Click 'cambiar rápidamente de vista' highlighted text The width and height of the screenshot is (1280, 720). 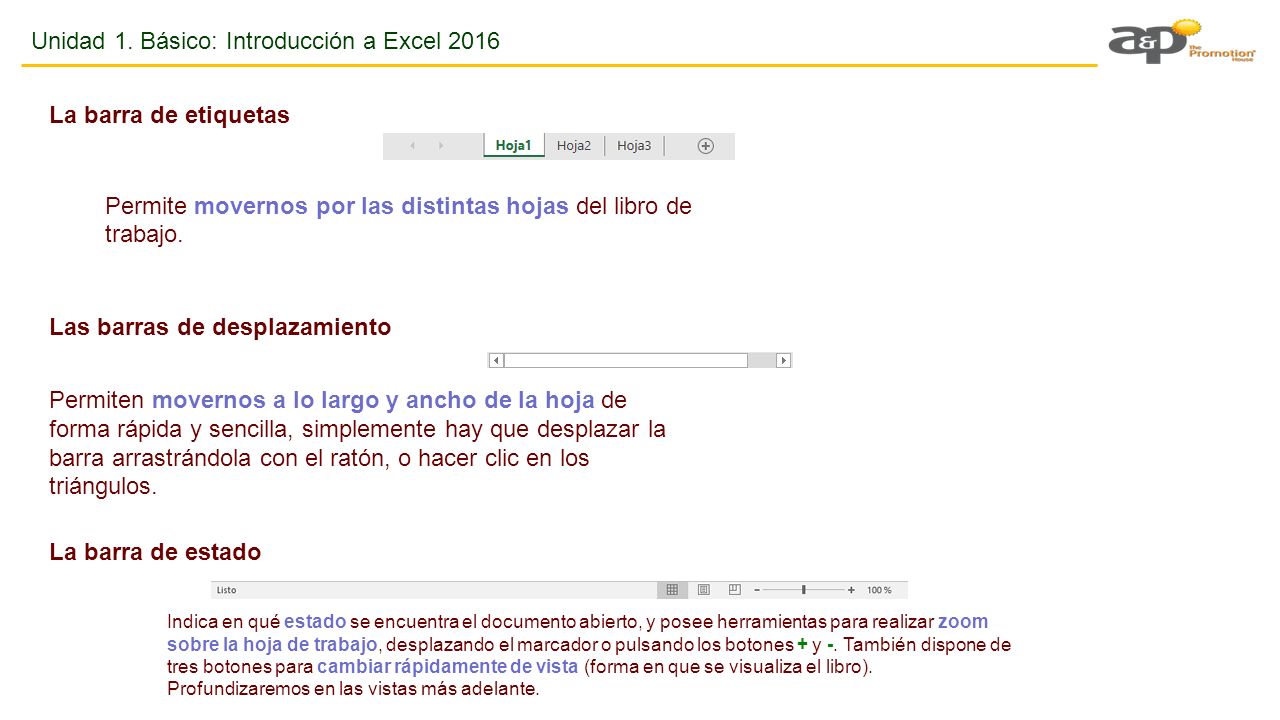pyautogui.click(x=447, y=667)
